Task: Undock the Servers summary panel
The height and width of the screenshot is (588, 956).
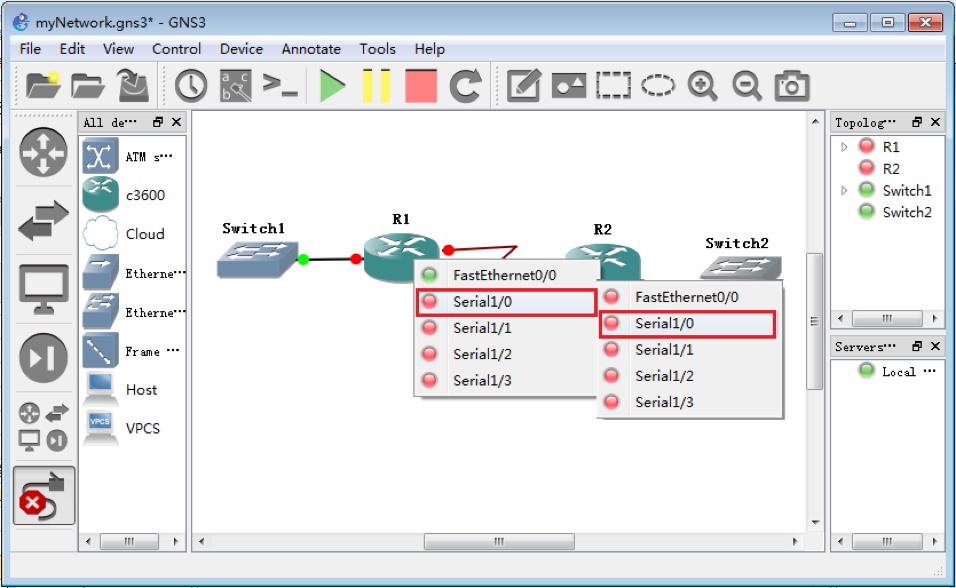Action: (916, 346)
